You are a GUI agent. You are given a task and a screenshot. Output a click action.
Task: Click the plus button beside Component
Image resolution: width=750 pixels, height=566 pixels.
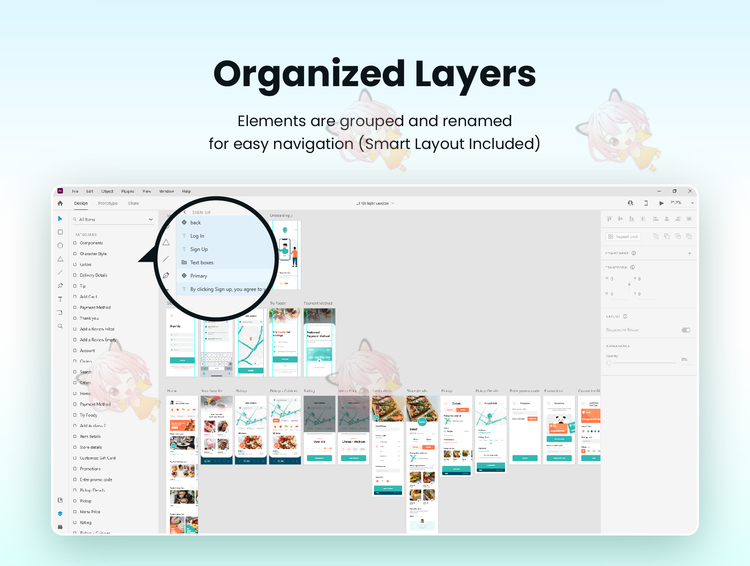click(x=689, y=253)
